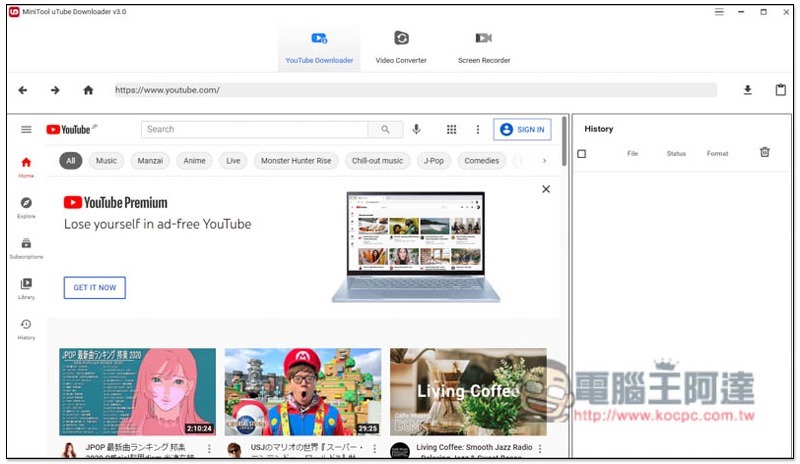Open Subscriptions in YouTube sidebar
This screenshot has height=464, width=800.
click(26, 248)
